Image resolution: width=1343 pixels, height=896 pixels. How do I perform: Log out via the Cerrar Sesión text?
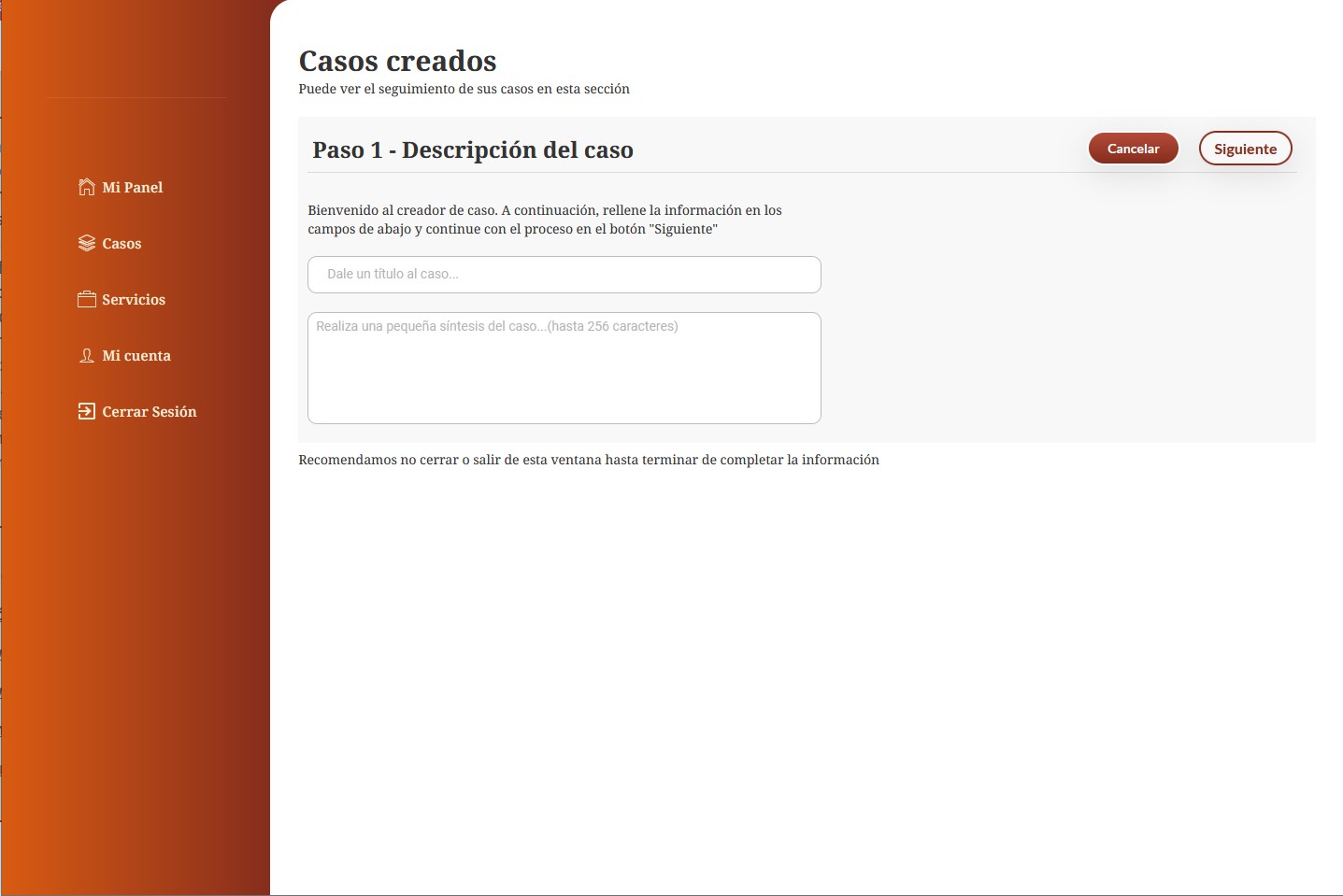[x=150, y=412]
